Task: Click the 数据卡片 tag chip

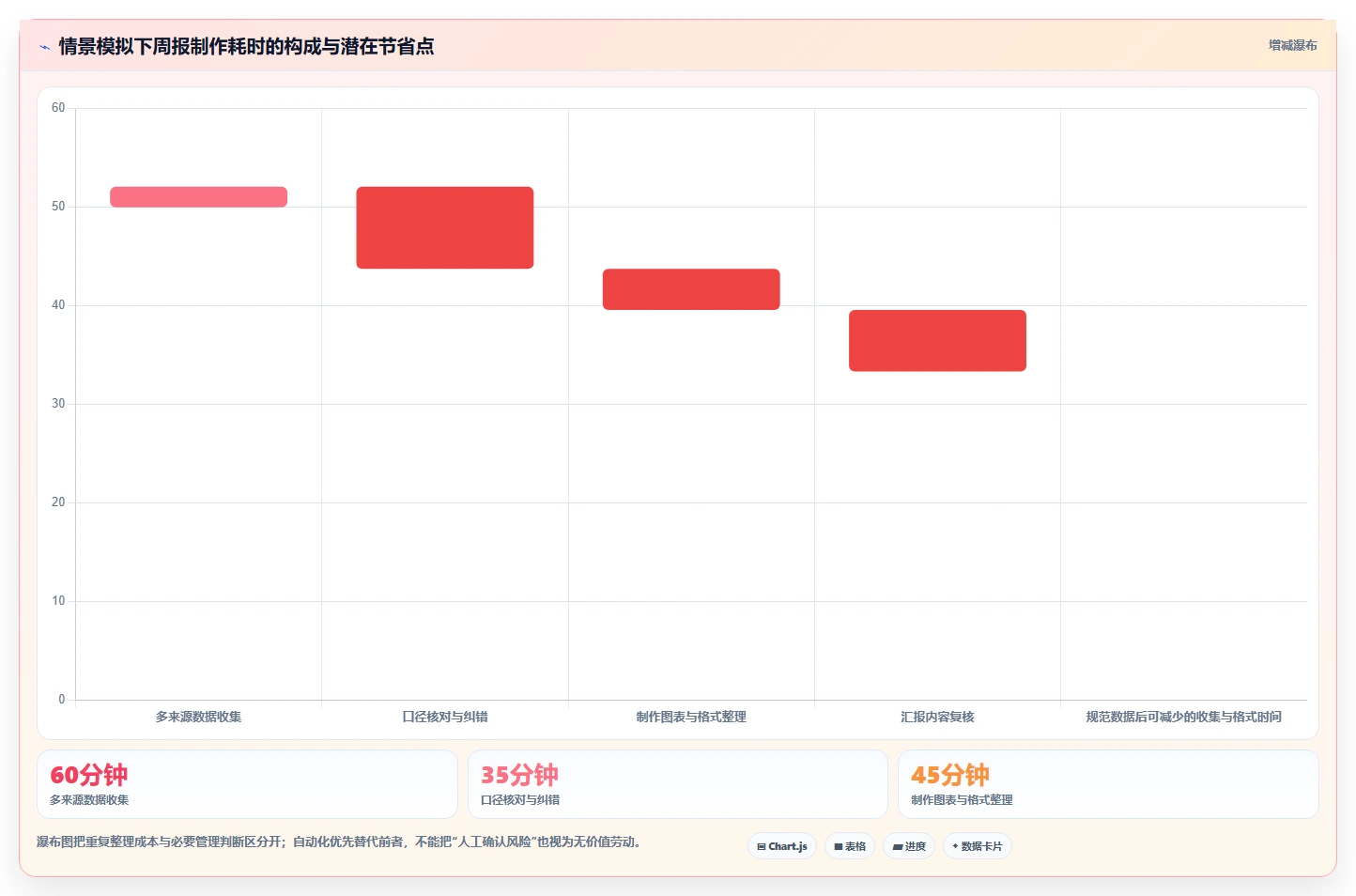Action: point(978,846)
